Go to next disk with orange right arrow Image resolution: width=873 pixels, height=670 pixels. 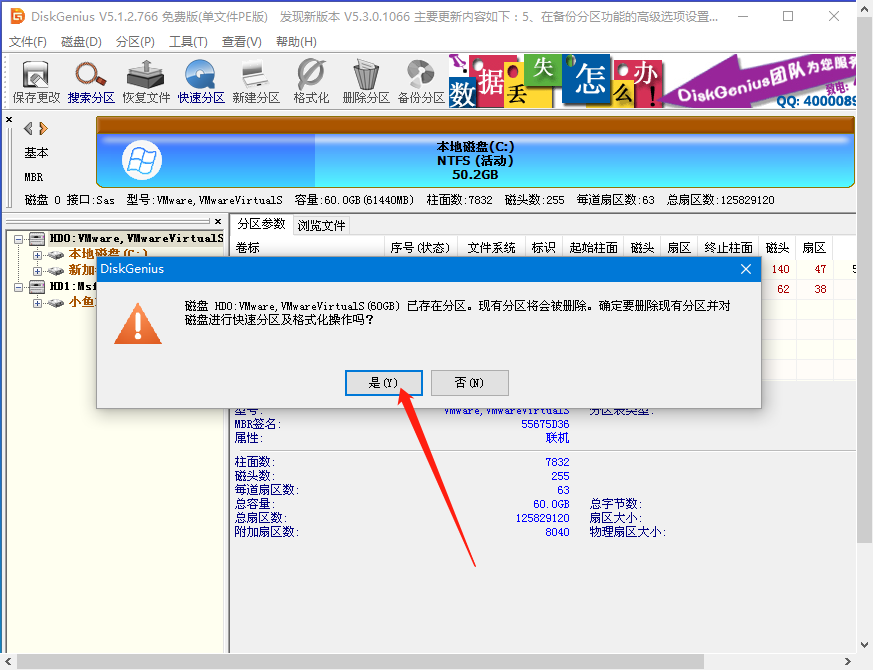tap(42, 128)
